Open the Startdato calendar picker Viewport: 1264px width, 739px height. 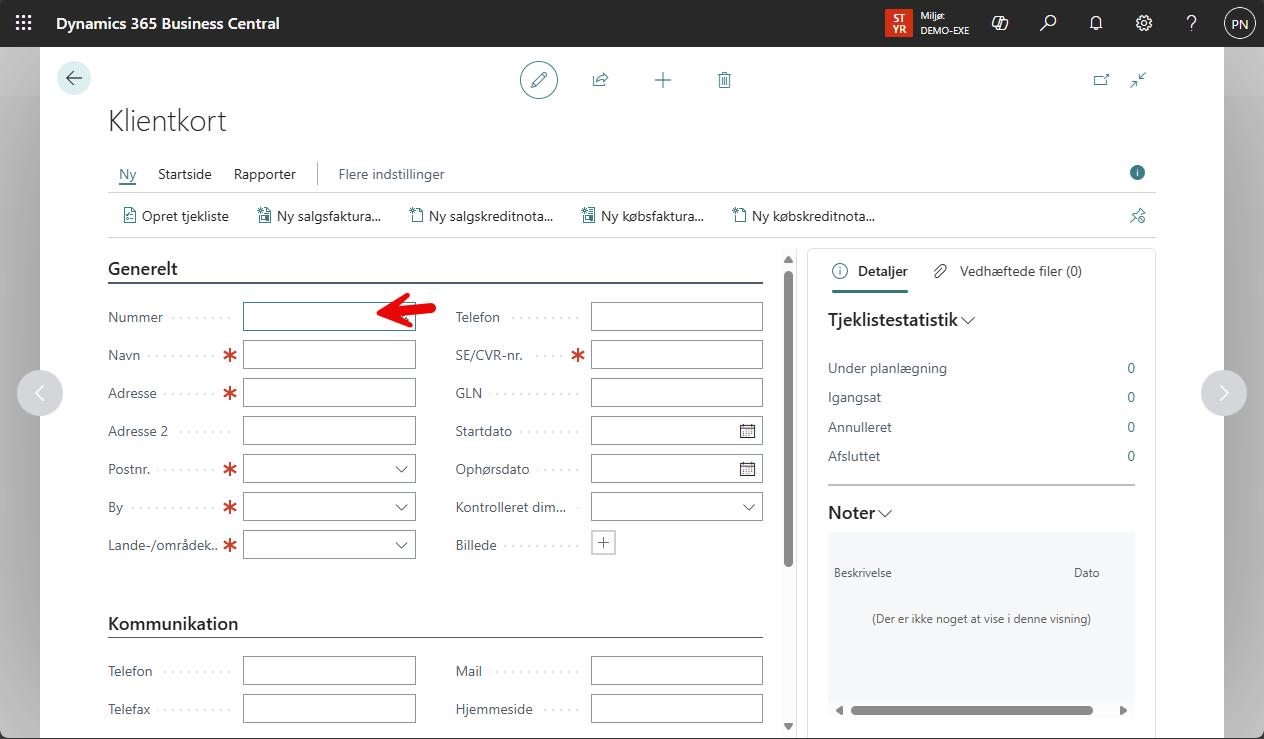pos(747,431)
